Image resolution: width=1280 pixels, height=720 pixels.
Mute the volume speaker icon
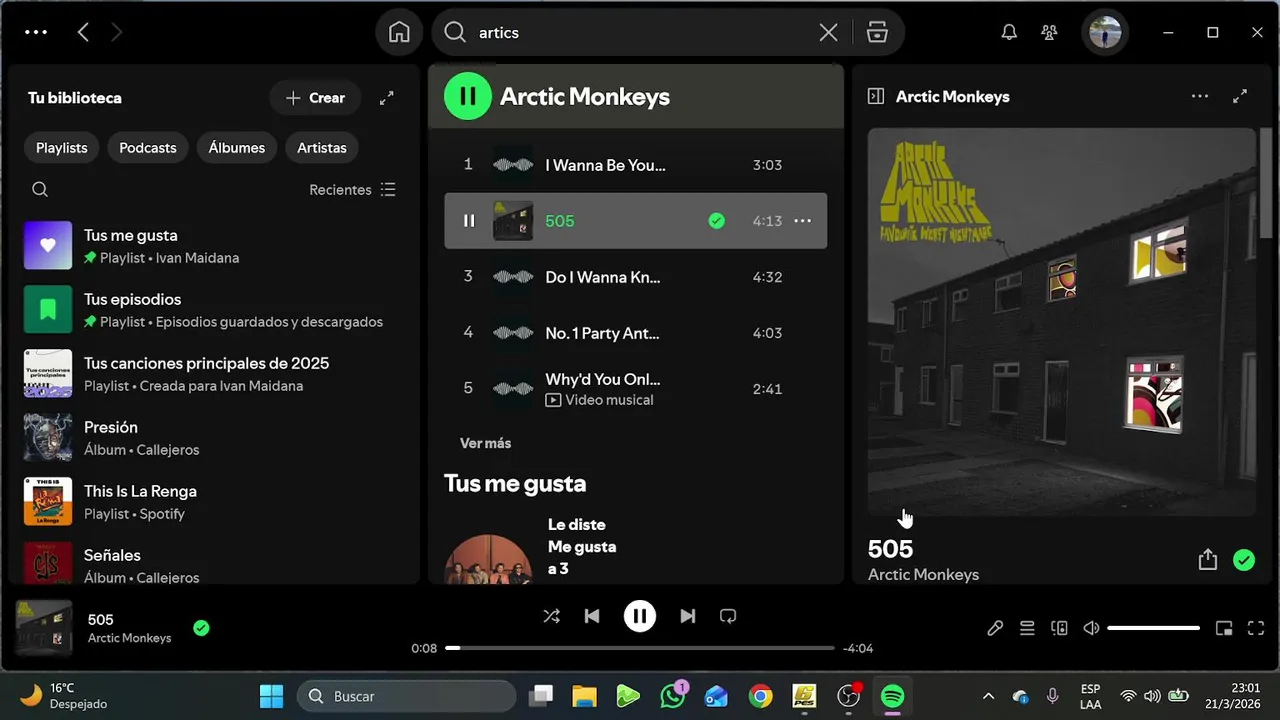pos(1091,628)
